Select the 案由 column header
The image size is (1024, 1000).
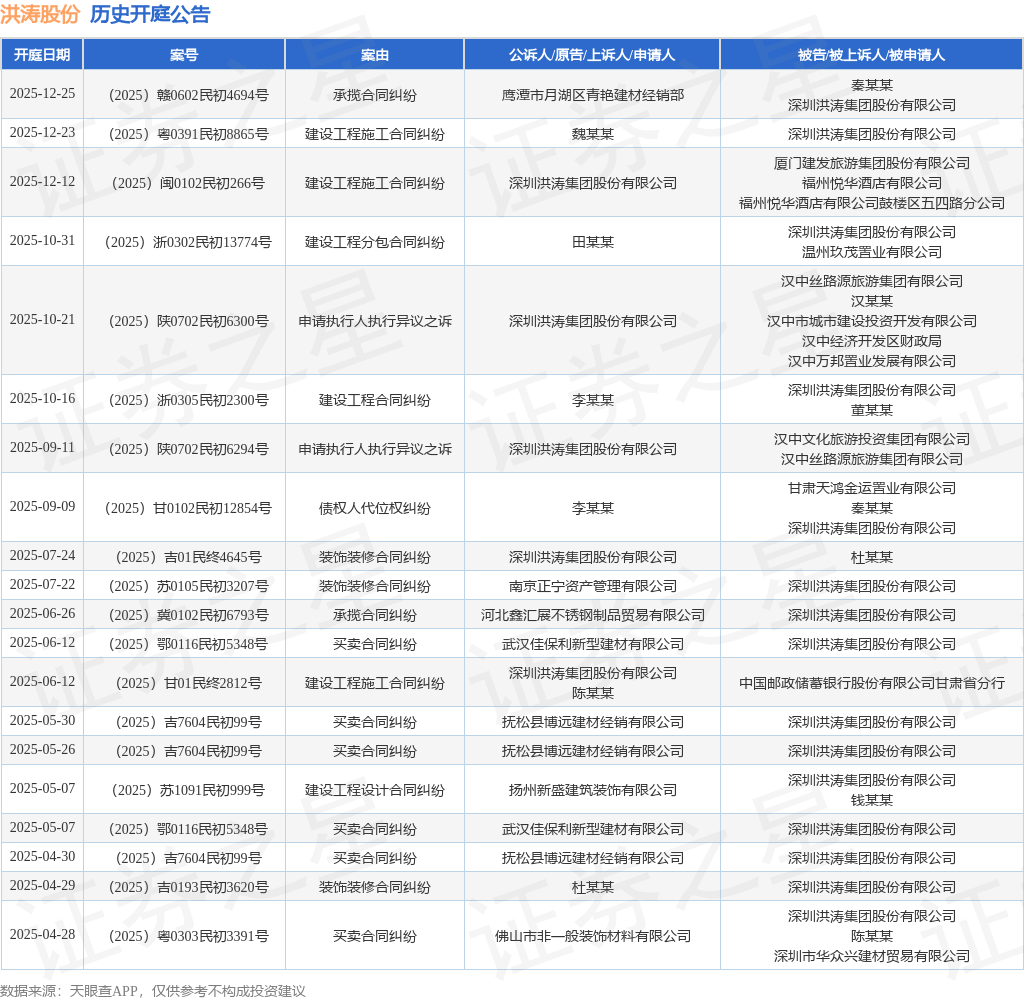[375, 55]
